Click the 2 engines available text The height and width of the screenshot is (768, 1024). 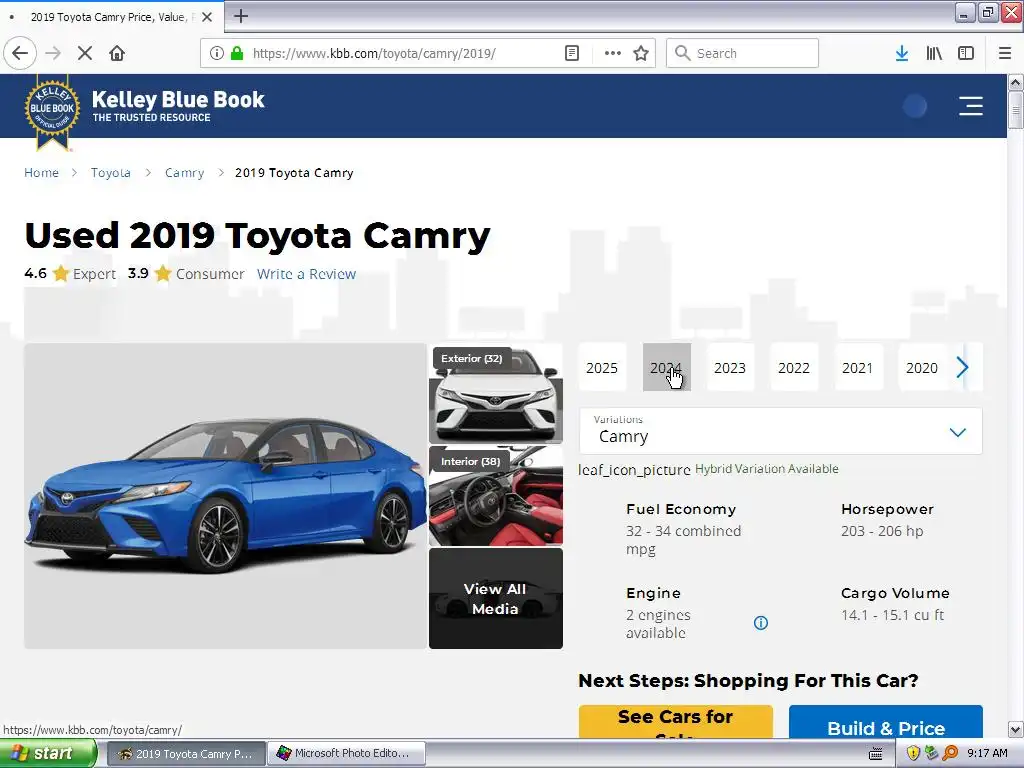[658, 624]
